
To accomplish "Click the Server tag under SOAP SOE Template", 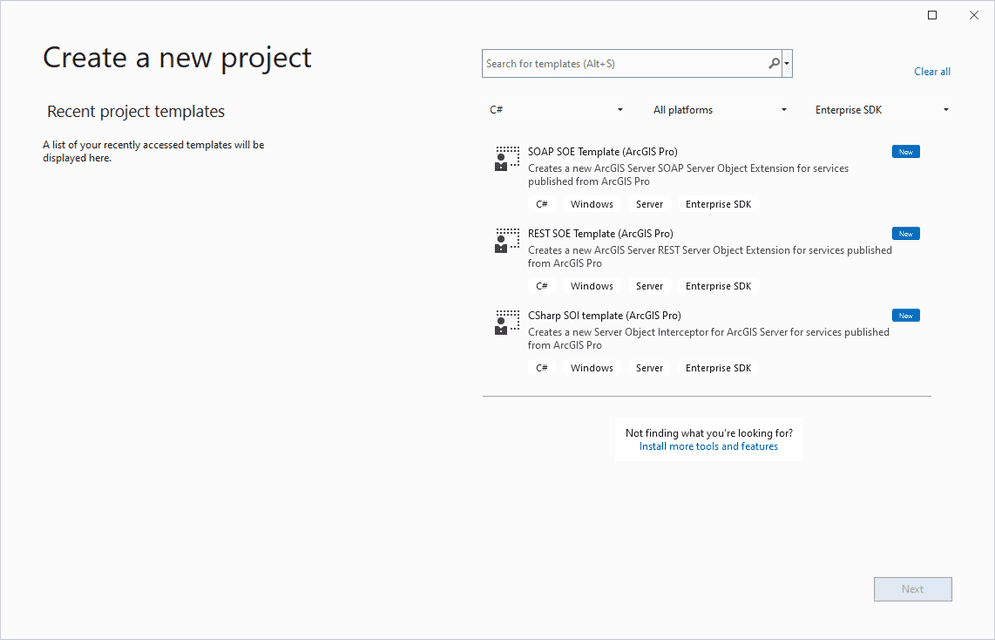I will click(x=649, y=204).
